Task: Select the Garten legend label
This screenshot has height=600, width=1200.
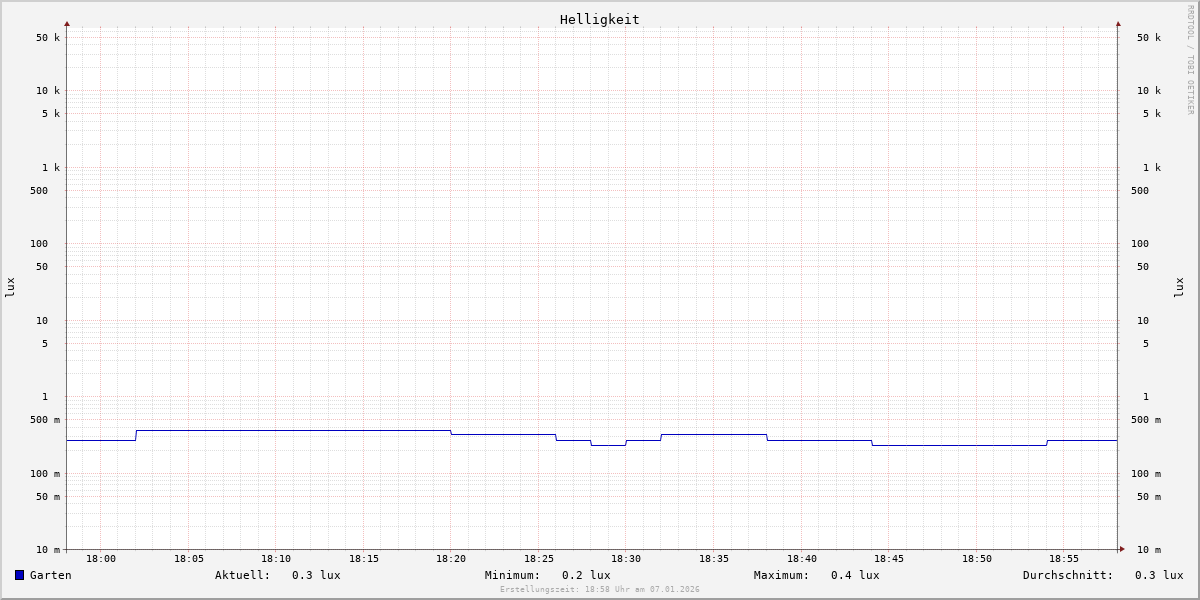Action: [50, 575]
